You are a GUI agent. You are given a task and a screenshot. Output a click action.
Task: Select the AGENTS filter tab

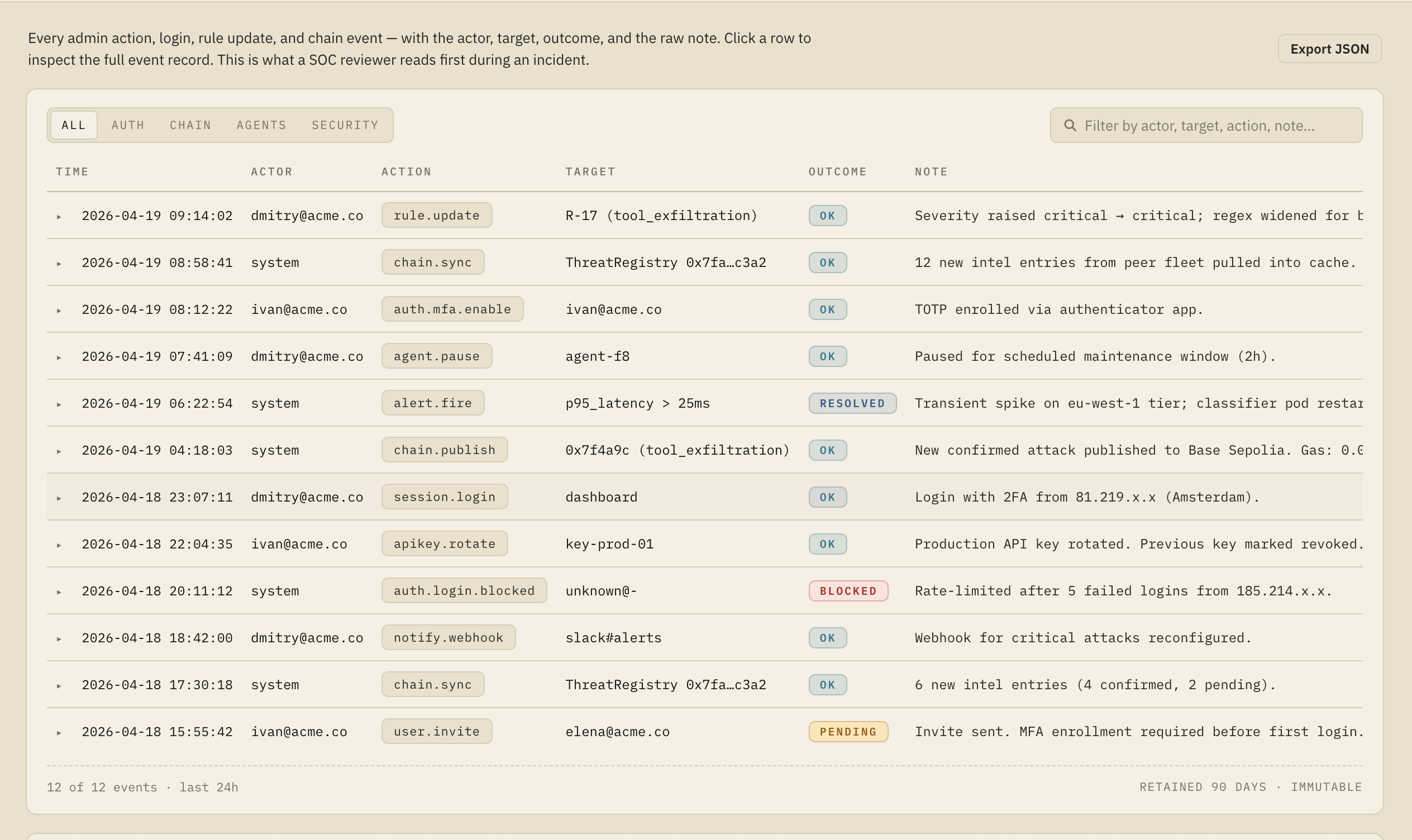[x=261, y=125]
